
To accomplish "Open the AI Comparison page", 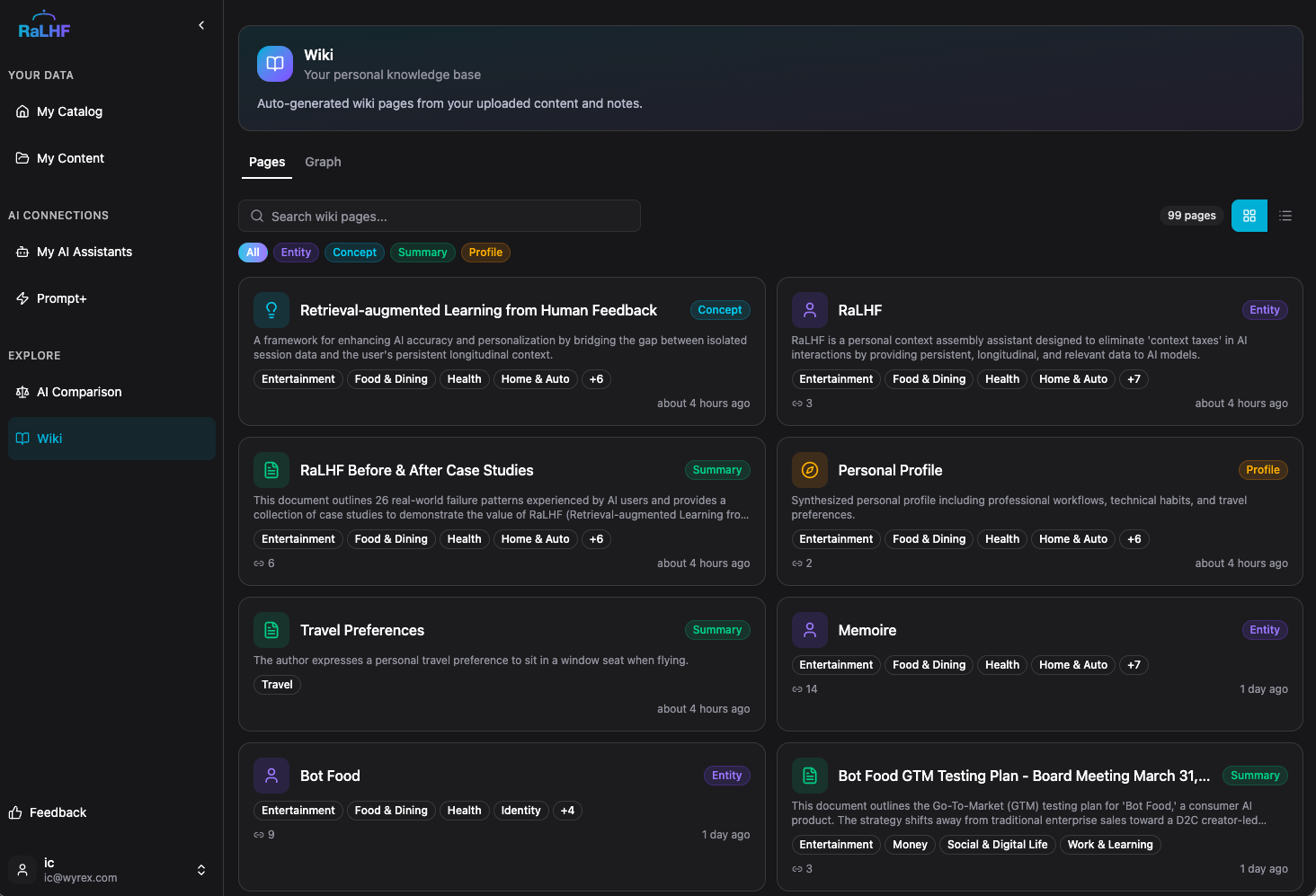I will pyautogui.click(x=79, y=392).
